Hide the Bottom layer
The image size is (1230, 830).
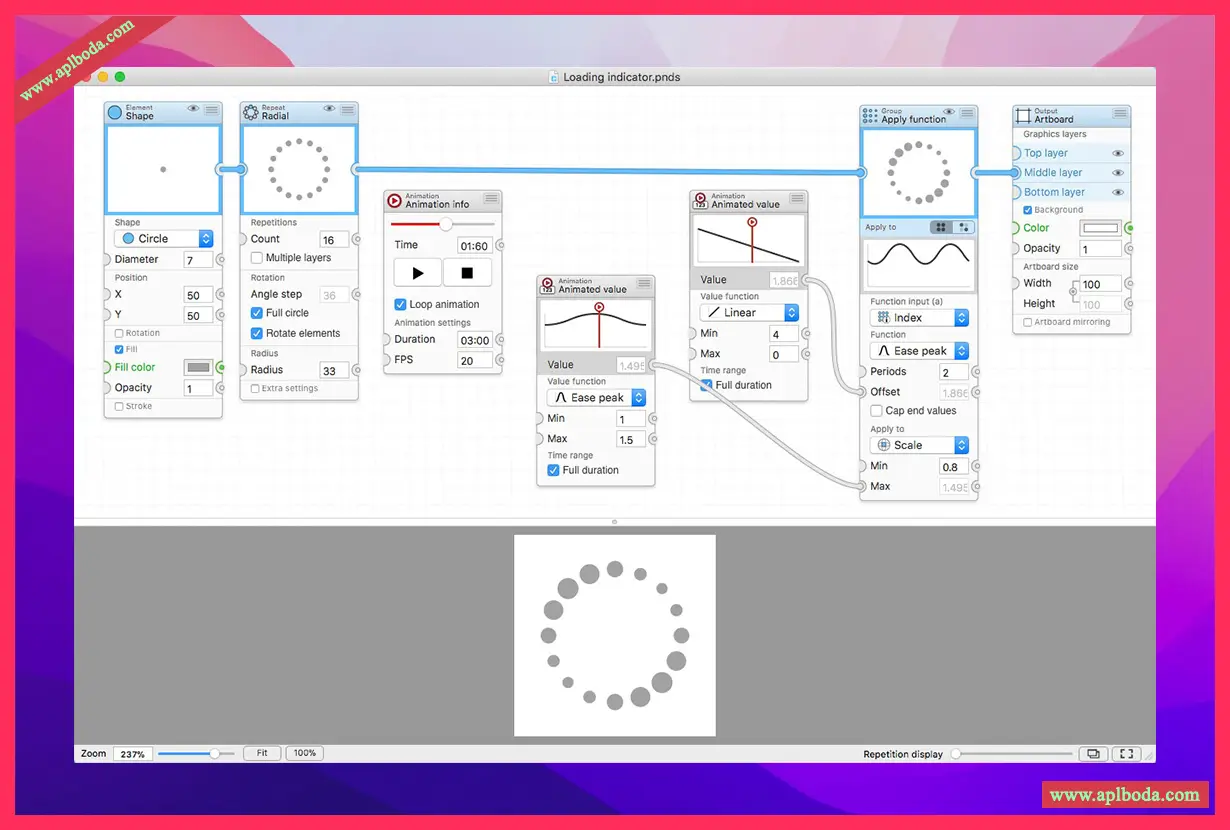click(x=1118, y=192)
